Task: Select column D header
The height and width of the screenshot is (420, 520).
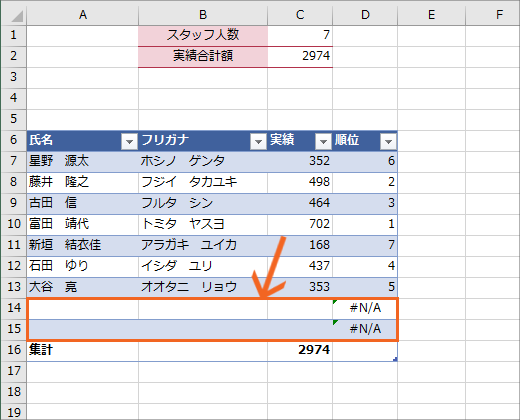Action: [365, 15]
